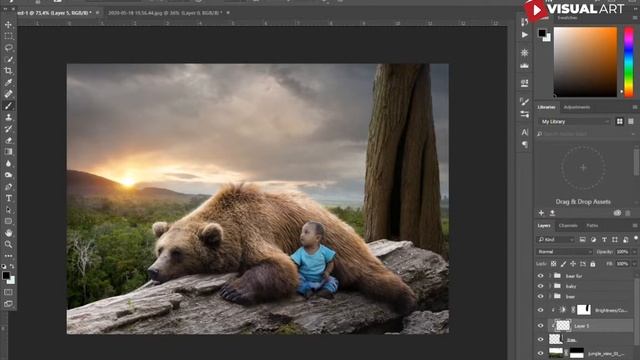Open the History panel icon
Screen dimensions: 640x360
pos(524,22)
